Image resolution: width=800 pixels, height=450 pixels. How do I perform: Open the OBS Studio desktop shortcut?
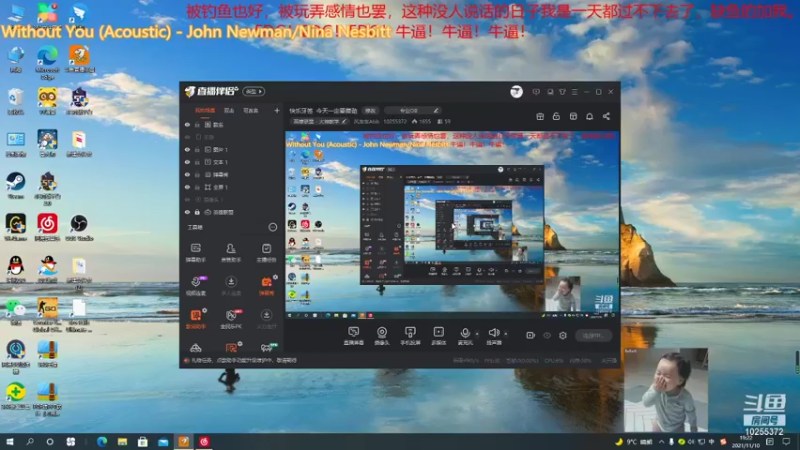(x=79, y=228)
